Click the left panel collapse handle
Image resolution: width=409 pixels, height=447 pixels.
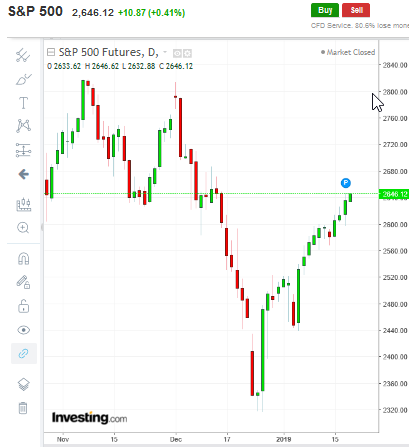[42, 228]
